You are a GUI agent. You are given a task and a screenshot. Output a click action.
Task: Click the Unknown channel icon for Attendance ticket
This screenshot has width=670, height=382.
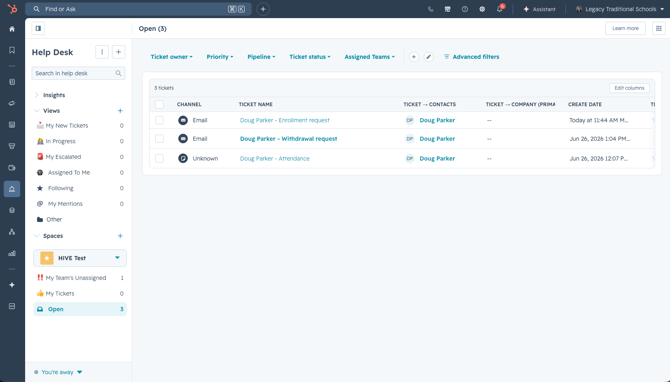[x=183, y=159]
